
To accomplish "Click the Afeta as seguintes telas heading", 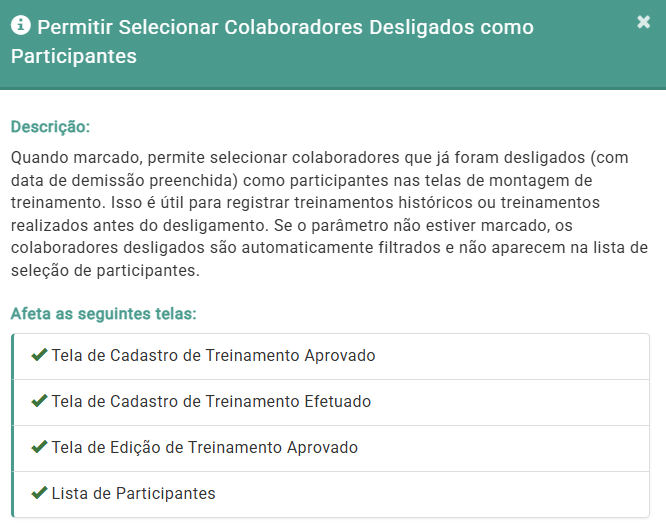I will click(x=103, y=314).
